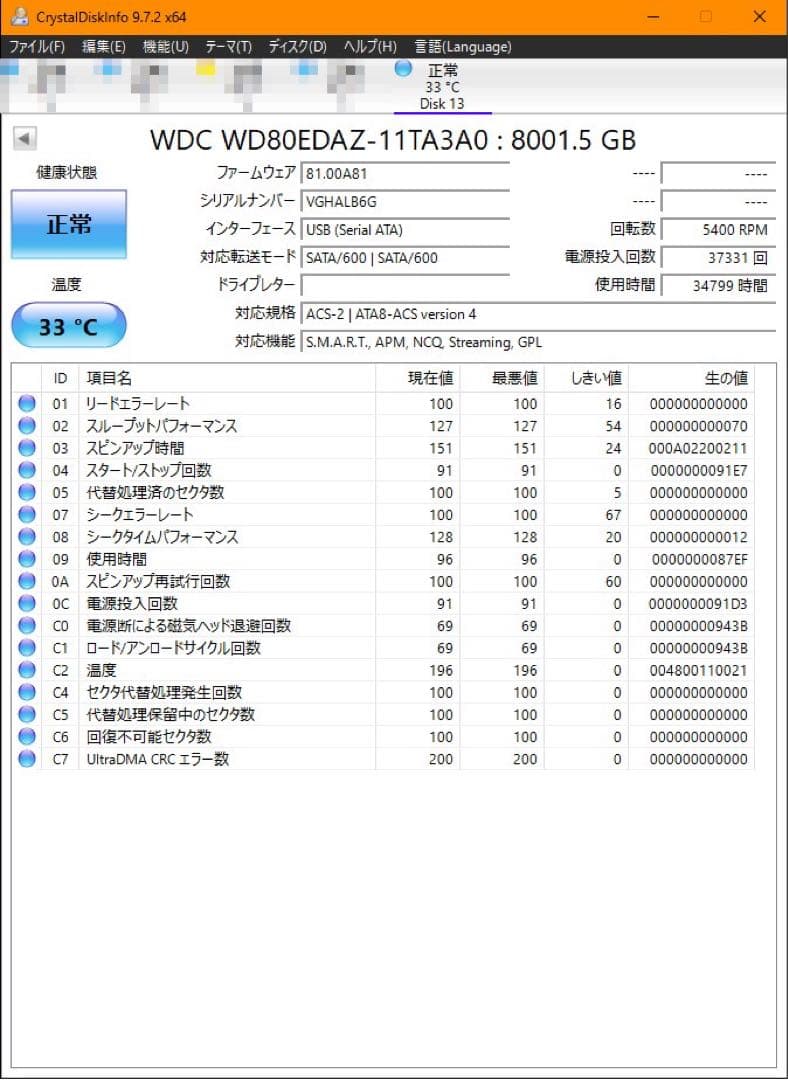Click the しきい値 column header
788x1080 pixels.
[x=586, y=377]
